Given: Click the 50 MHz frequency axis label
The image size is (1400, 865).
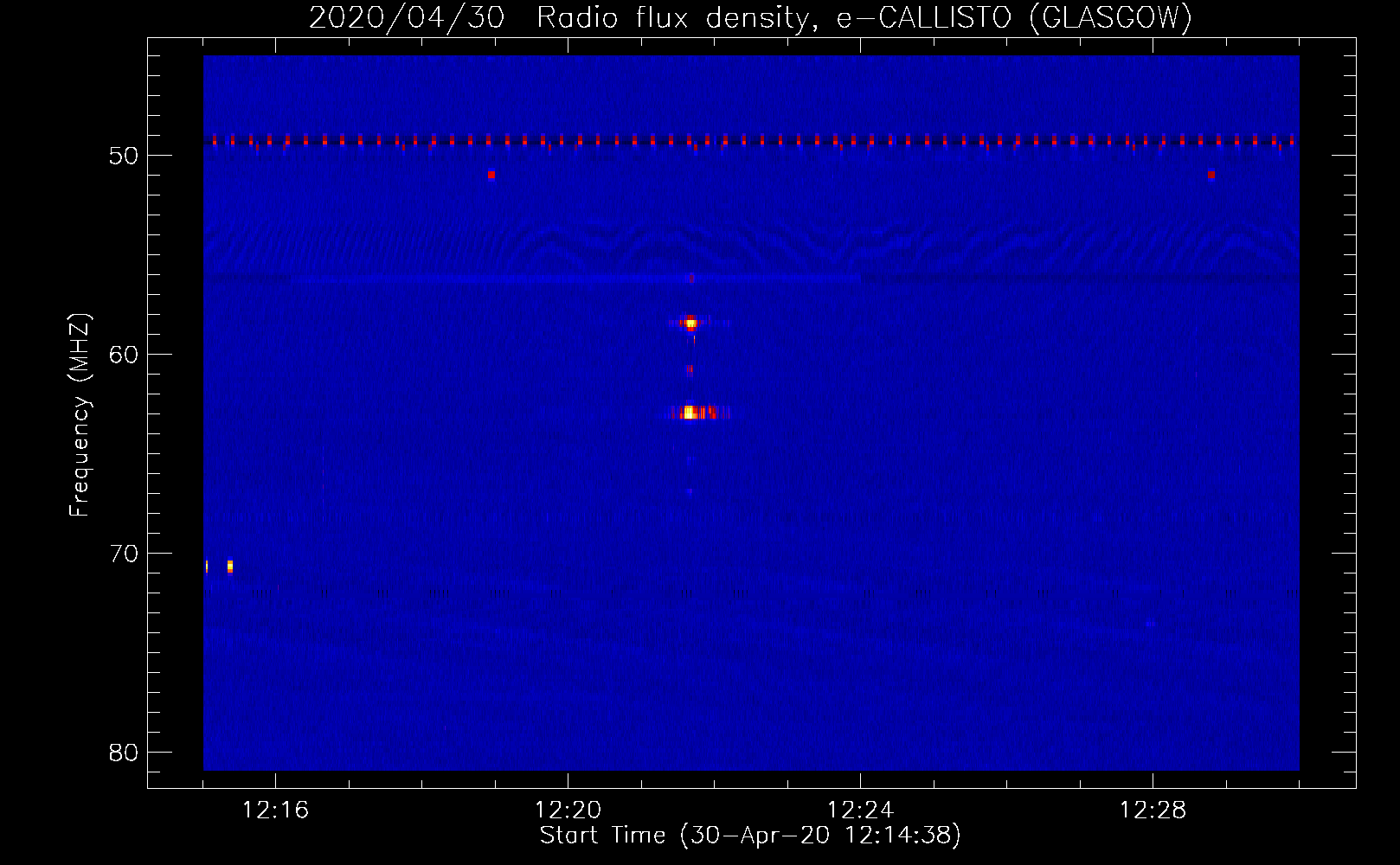Looking at the screenshot, I should (x=124, y=156).
